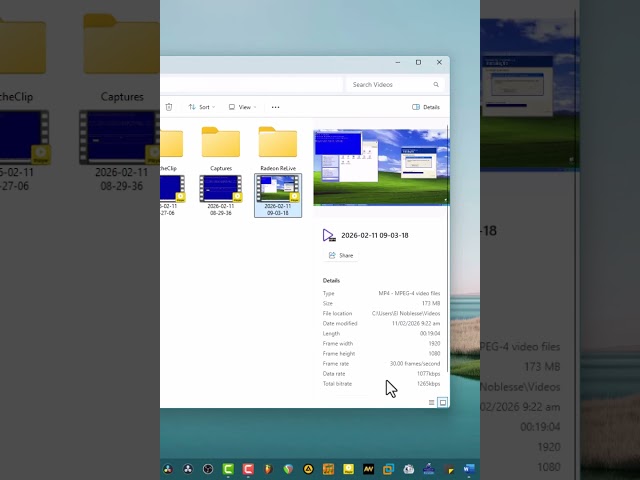Open the See more three-dots menu

276,107
